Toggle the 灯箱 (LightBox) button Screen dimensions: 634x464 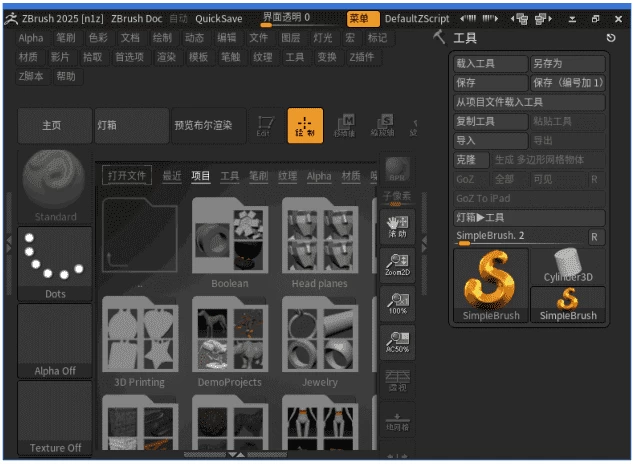[x=131, y=125]
